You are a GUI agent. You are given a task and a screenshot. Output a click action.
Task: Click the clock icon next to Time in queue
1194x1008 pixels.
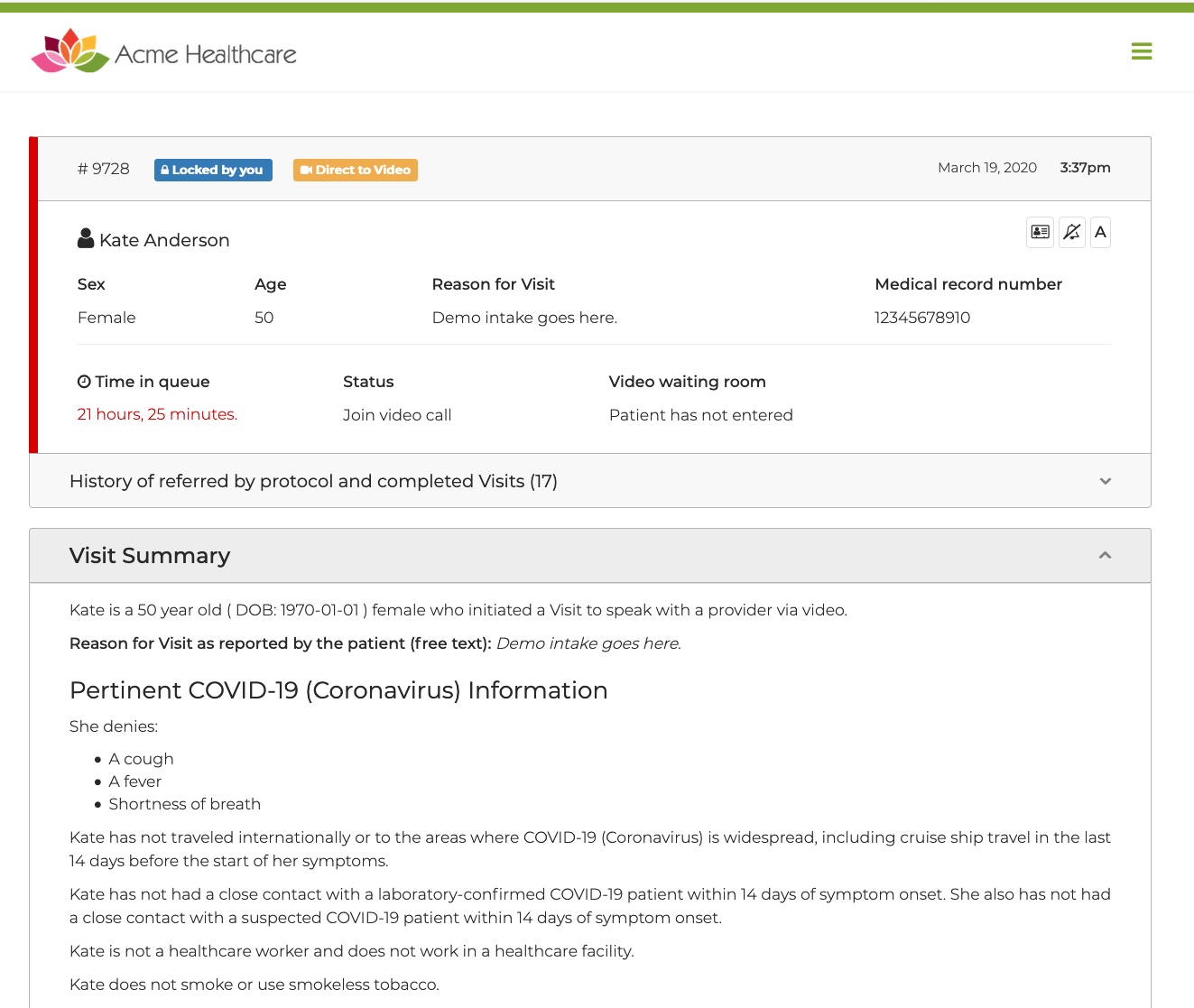coord(84,382)
